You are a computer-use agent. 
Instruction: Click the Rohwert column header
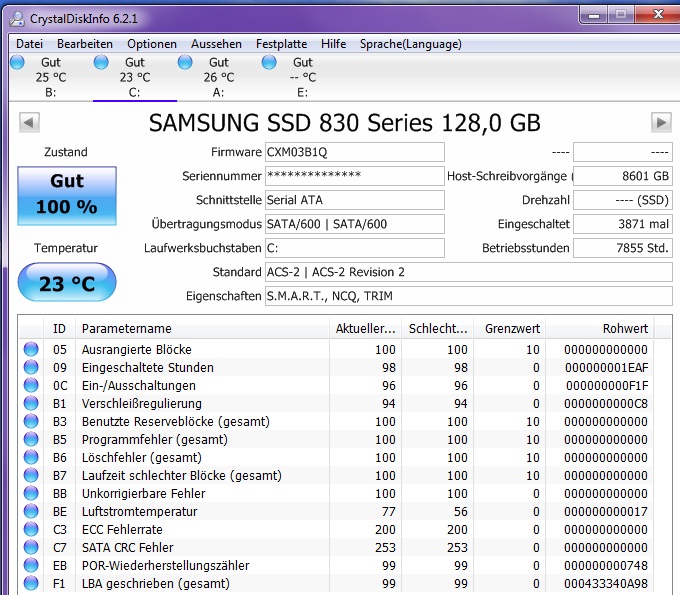(x=600, y=329)
